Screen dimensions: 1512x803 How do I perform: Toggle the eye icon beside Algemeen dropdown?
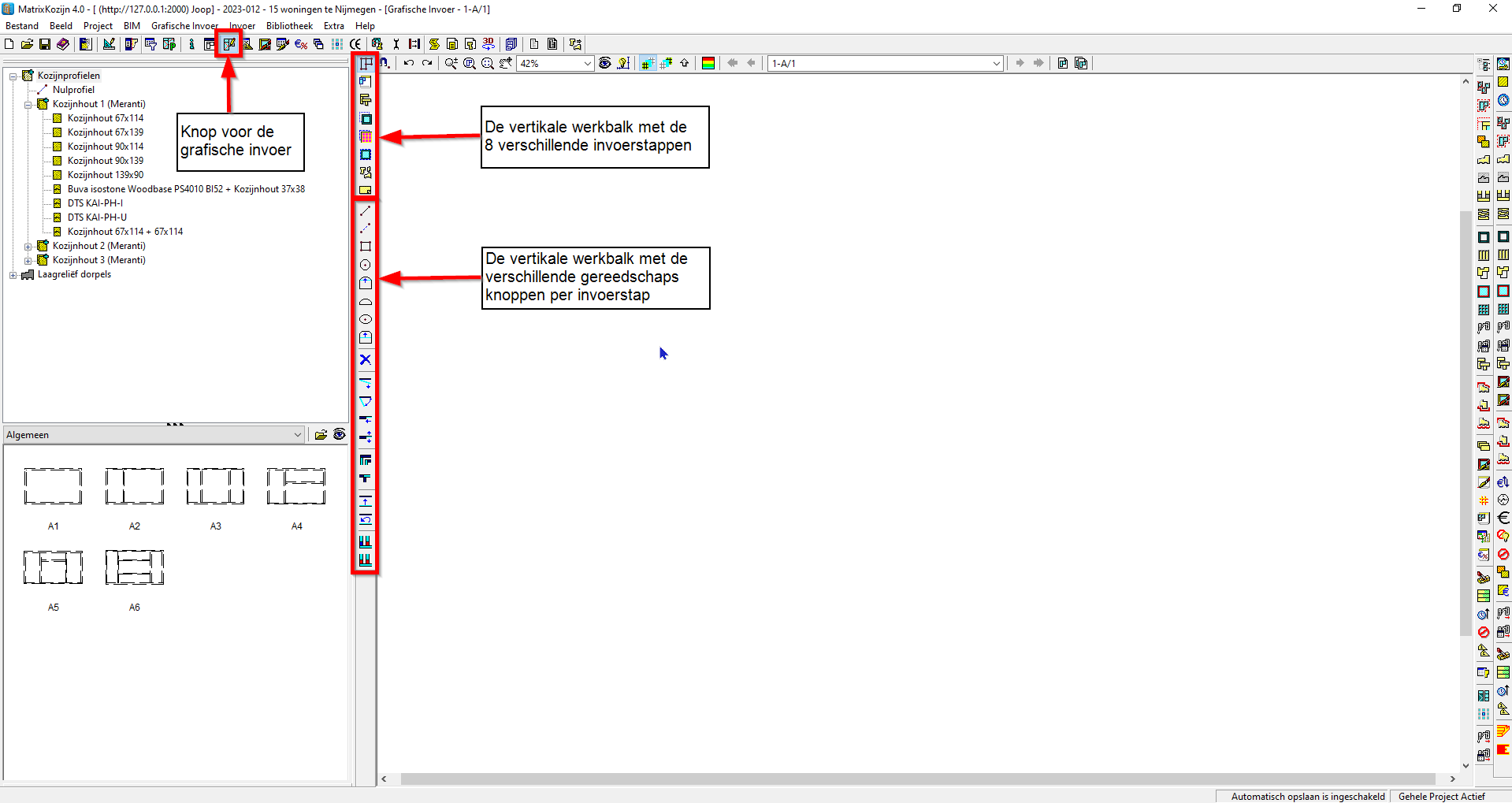coord(340,434)
